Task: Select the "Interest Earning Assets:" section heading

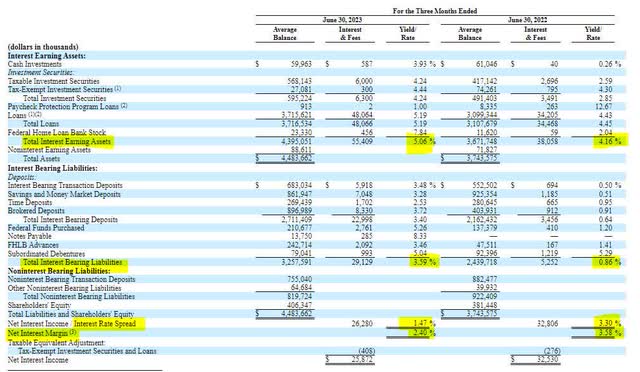Action: (x=47, y=56)
